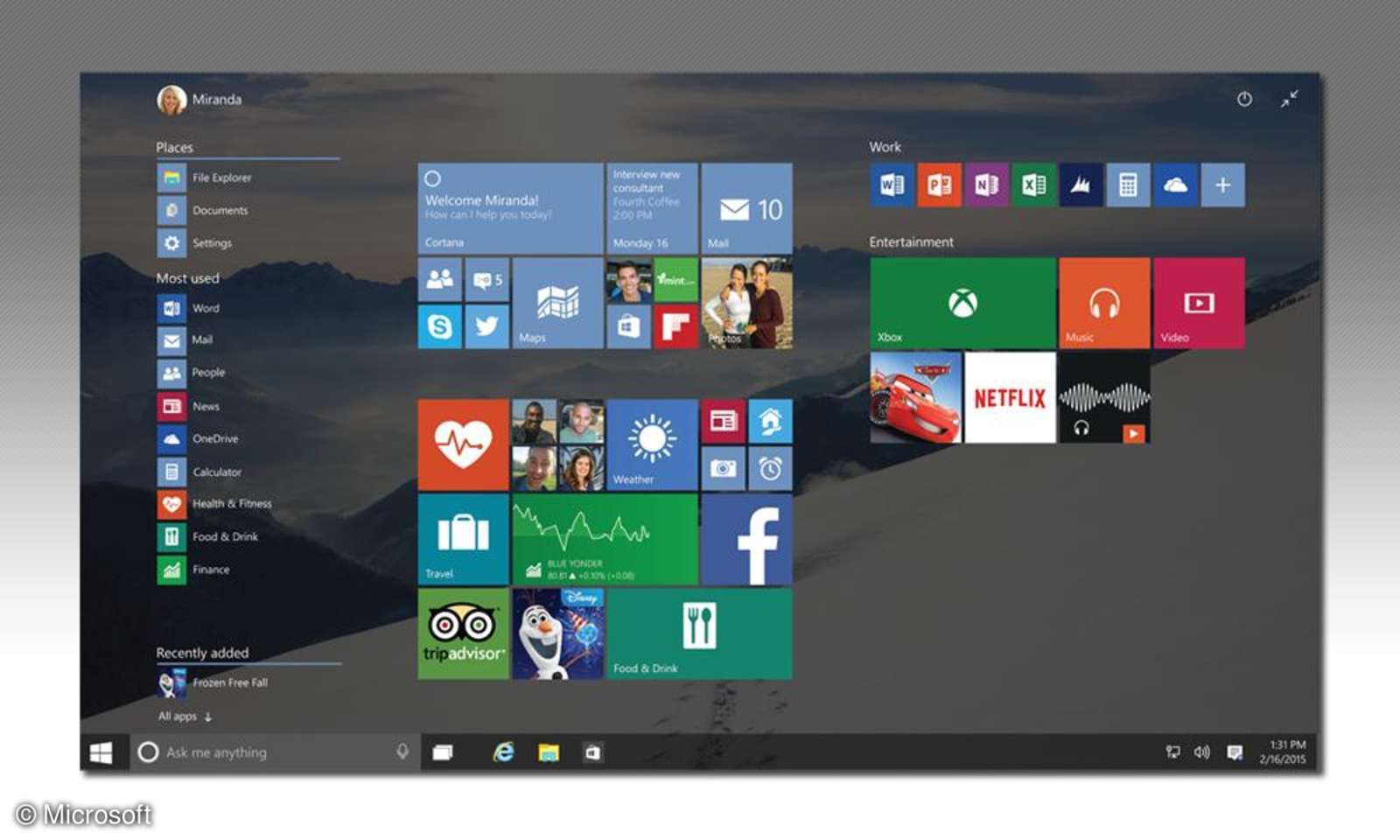Add a new tile with the plus button
Viewport: 1400px width, 840px height.
[x=1222, y=185]
